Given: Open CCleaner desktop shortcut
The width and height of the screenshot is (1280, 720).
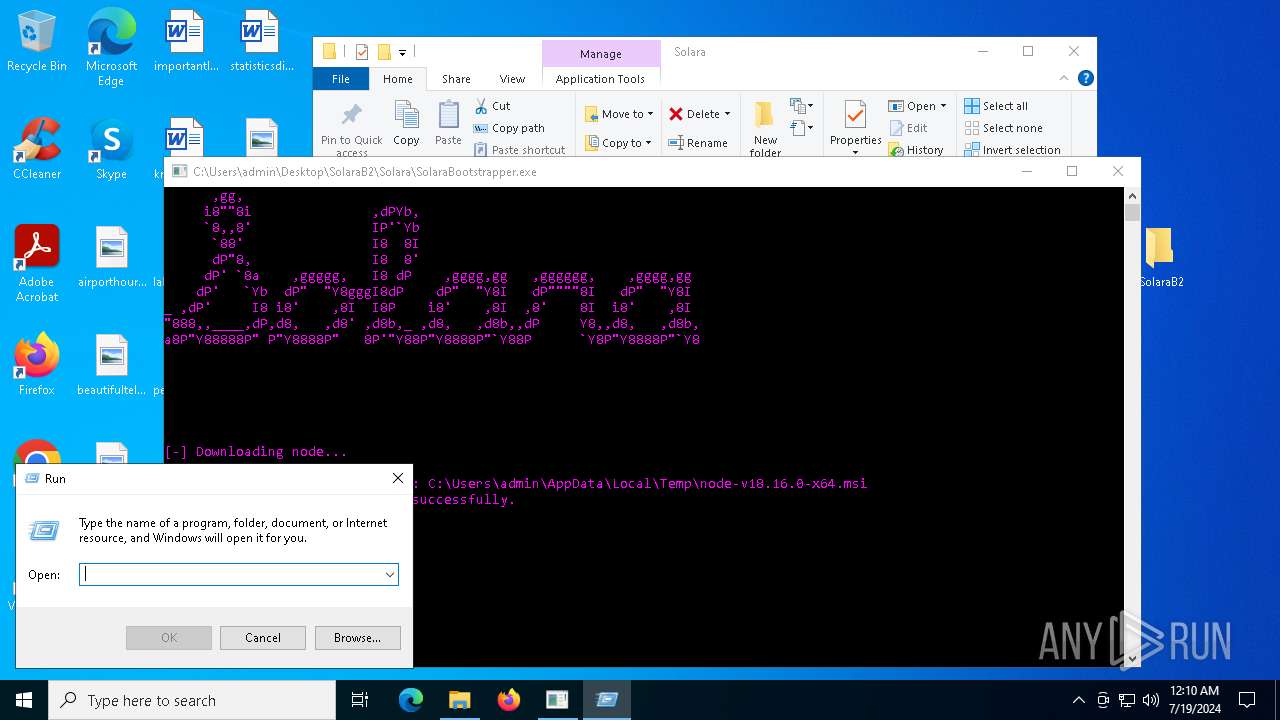Looking at the screenshot, I should click(37, 150).
